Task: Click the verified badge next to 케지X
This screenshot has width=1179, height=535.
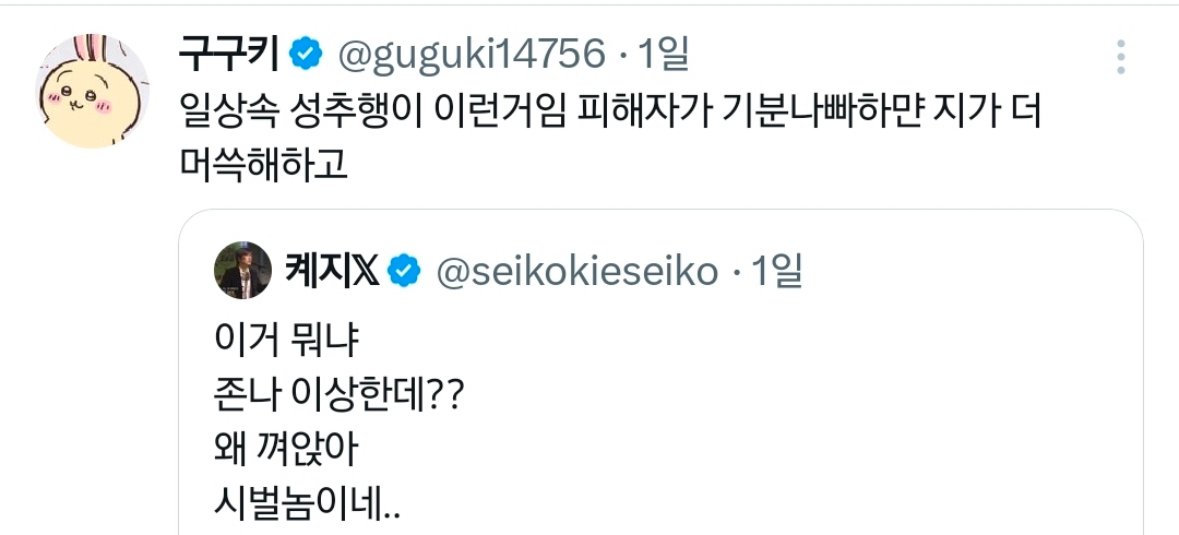Action: point(403,271)
